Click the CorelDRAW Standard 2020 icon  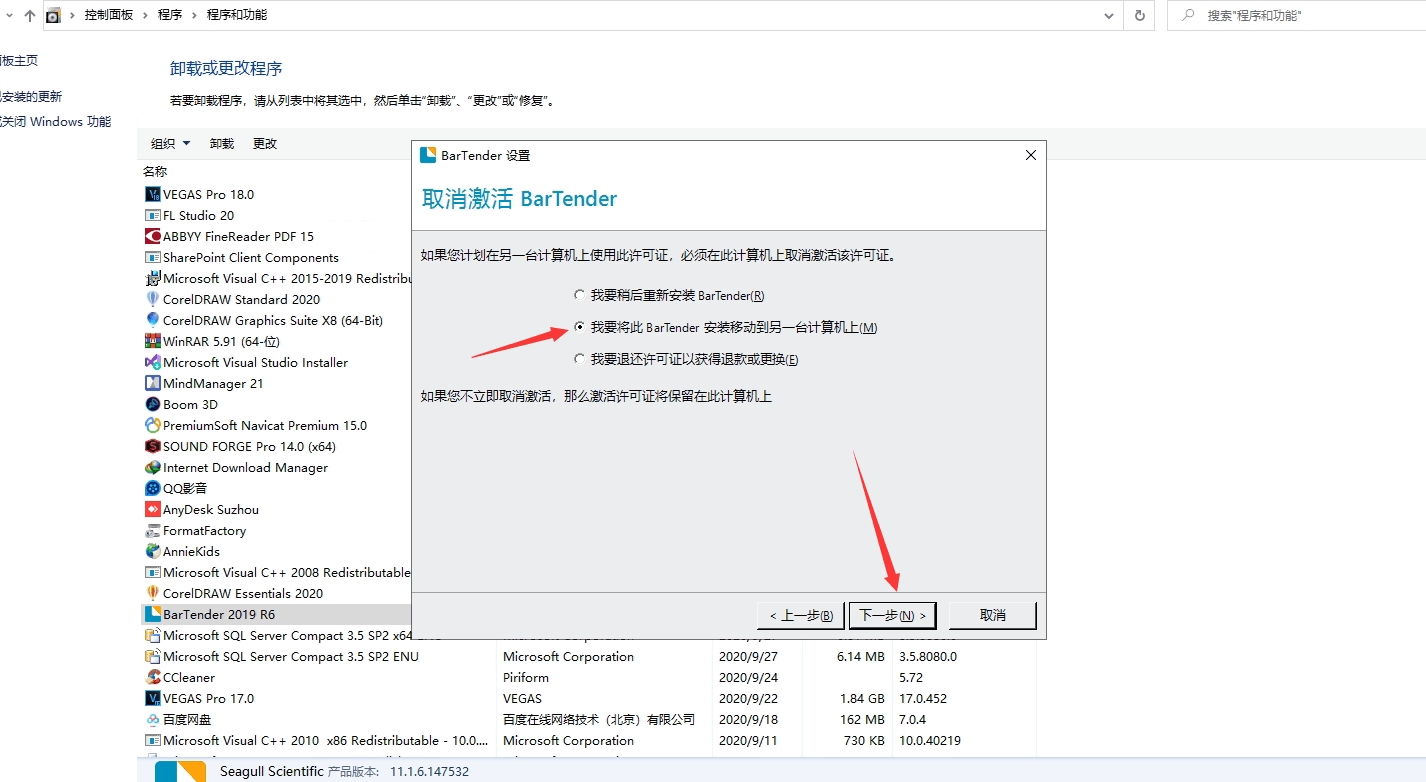point(153,299)
